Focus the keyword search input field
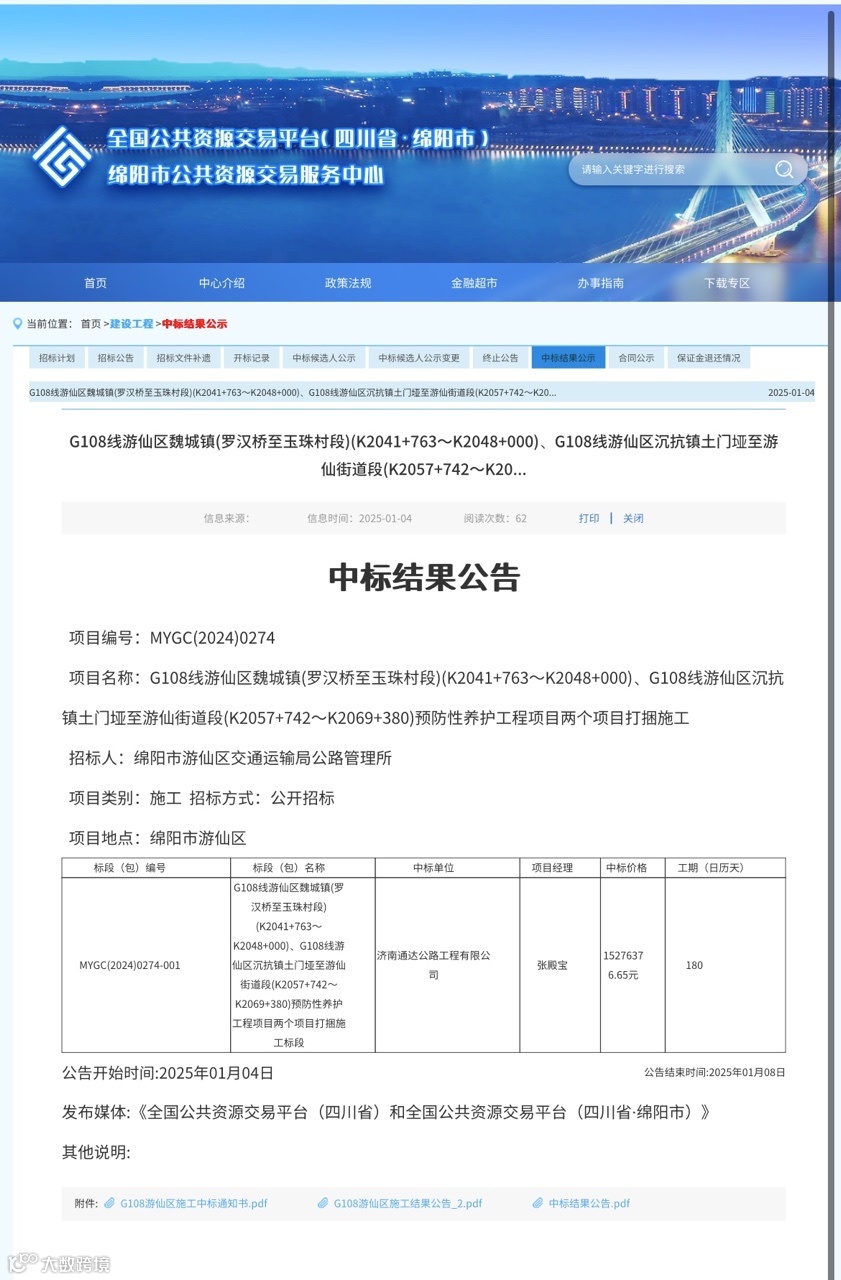The width and height of the screenshot is (841, 1280). [672, 169]
